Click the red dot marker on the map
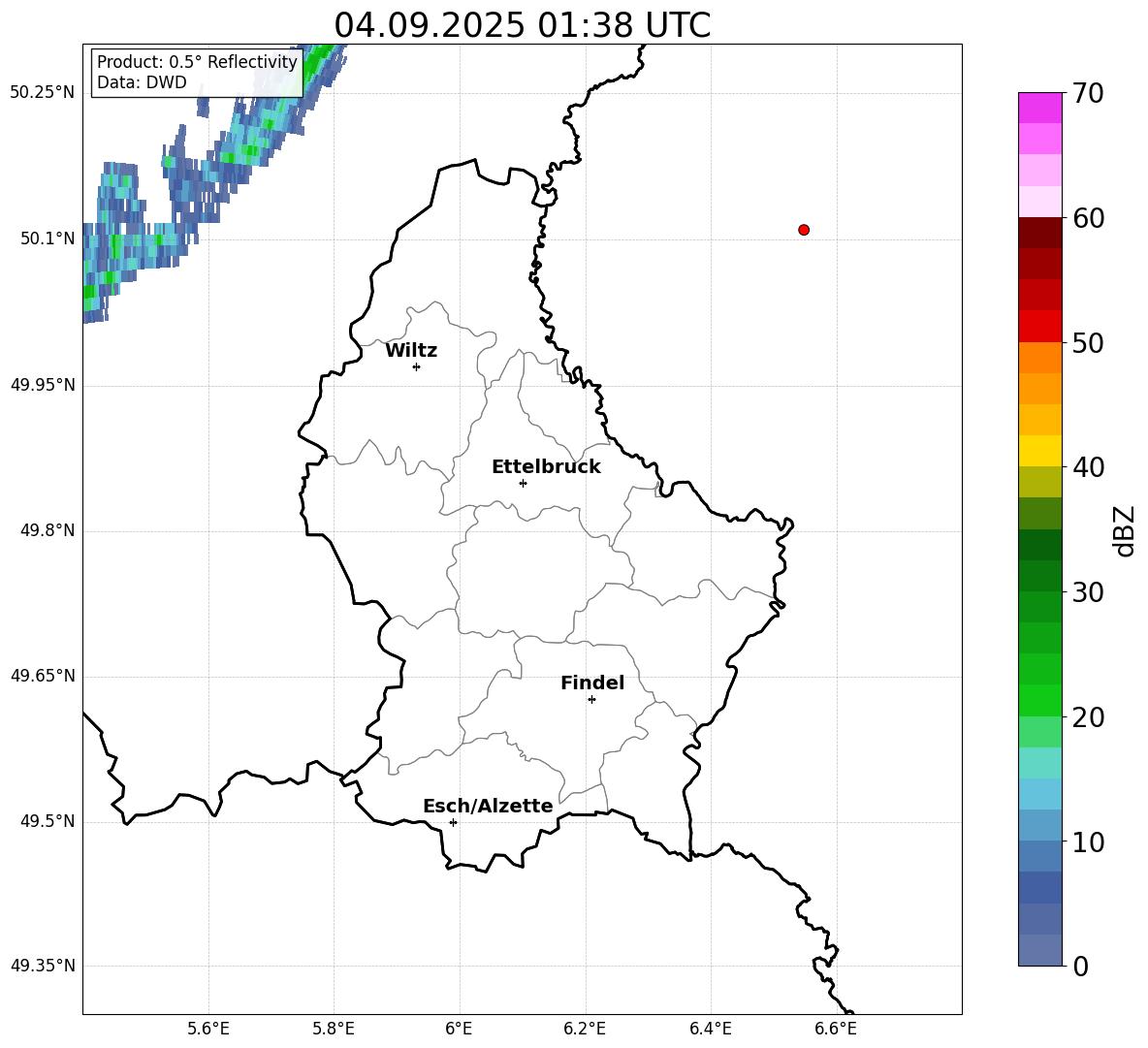Screen dimensions: 1148x1048 tap(803, 230)
